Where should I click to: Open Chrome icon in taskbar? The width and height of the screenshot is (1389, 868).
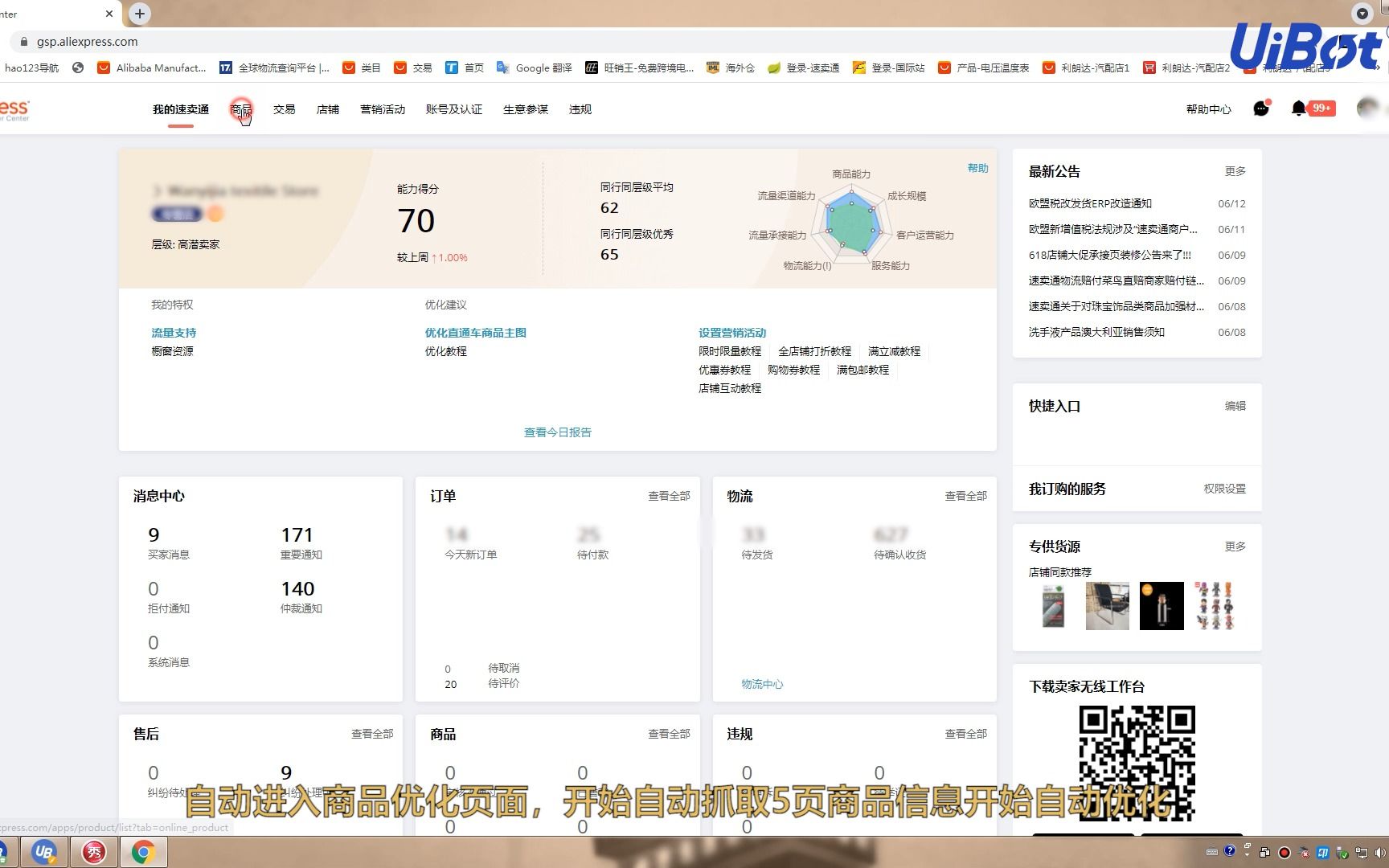tap(144, 852)
